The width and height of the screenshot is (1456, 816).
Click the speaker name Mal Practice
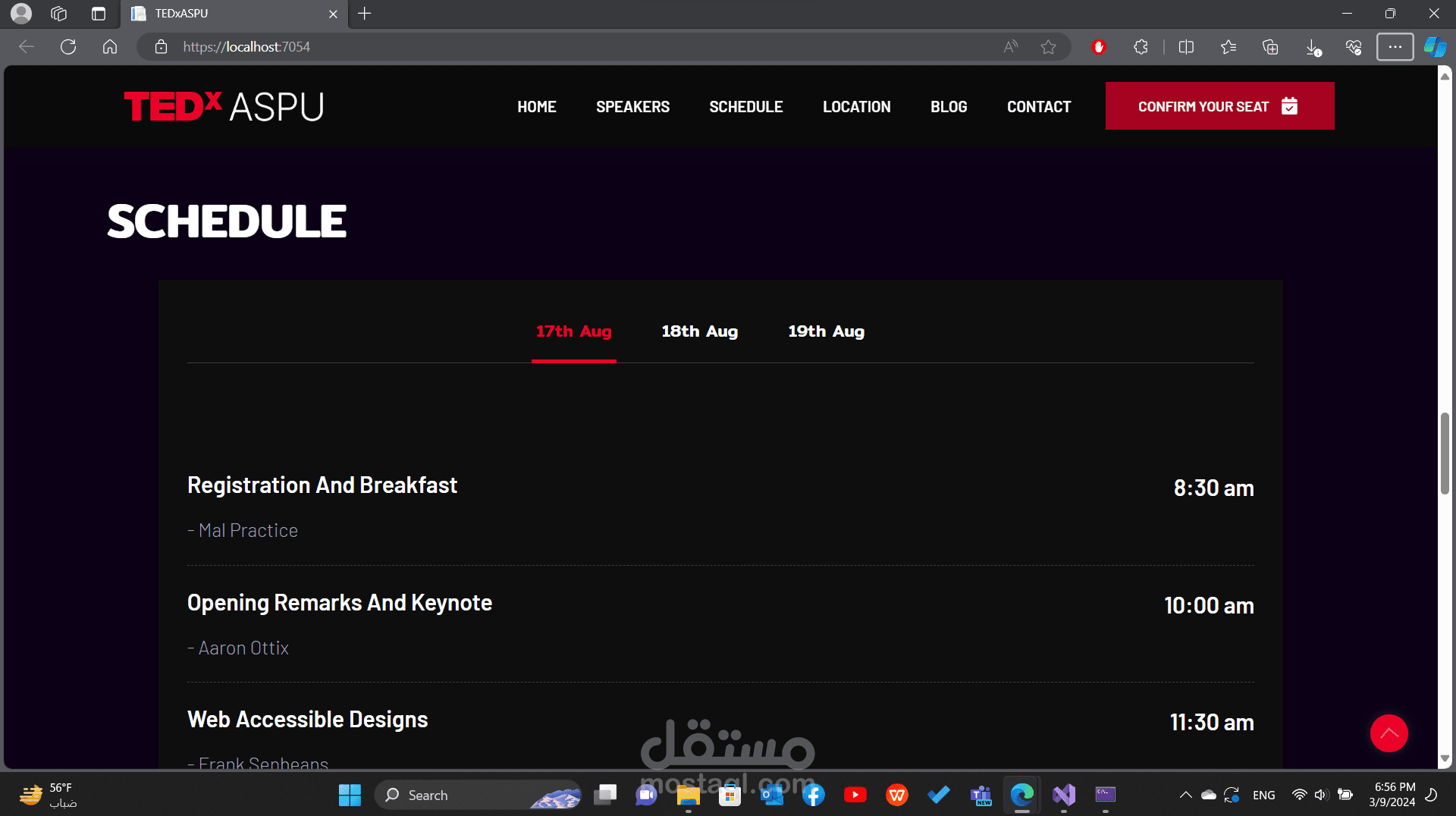click(248, 531)
